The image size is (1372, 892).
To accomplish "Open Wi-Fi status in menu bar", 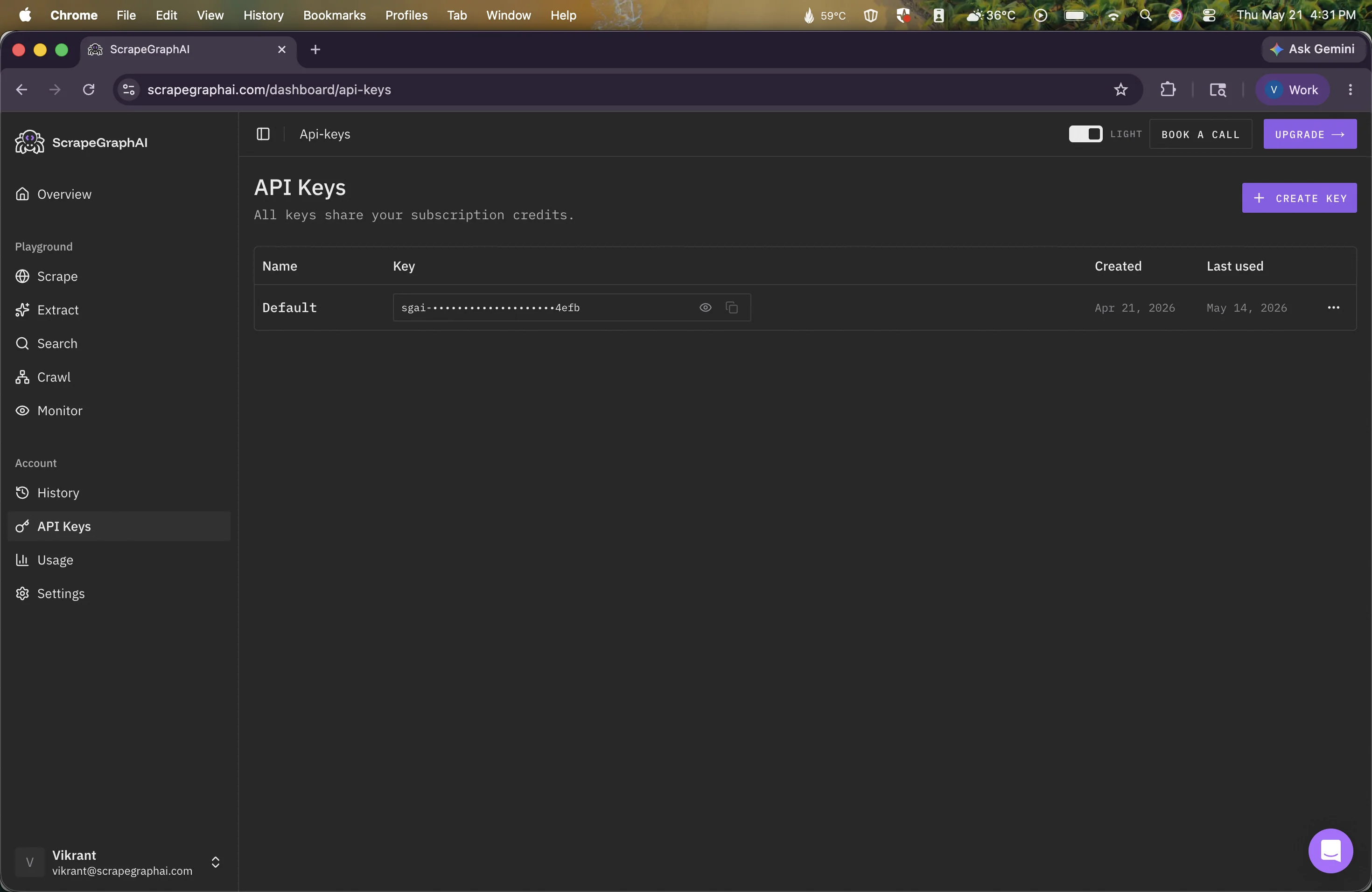I will [x=1113, y=15].
